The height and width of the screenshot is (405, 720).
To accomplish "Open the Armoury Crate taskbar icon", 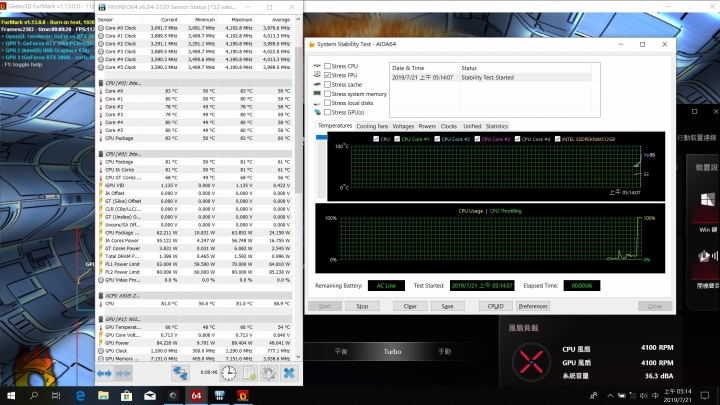I will click(173, 395).
